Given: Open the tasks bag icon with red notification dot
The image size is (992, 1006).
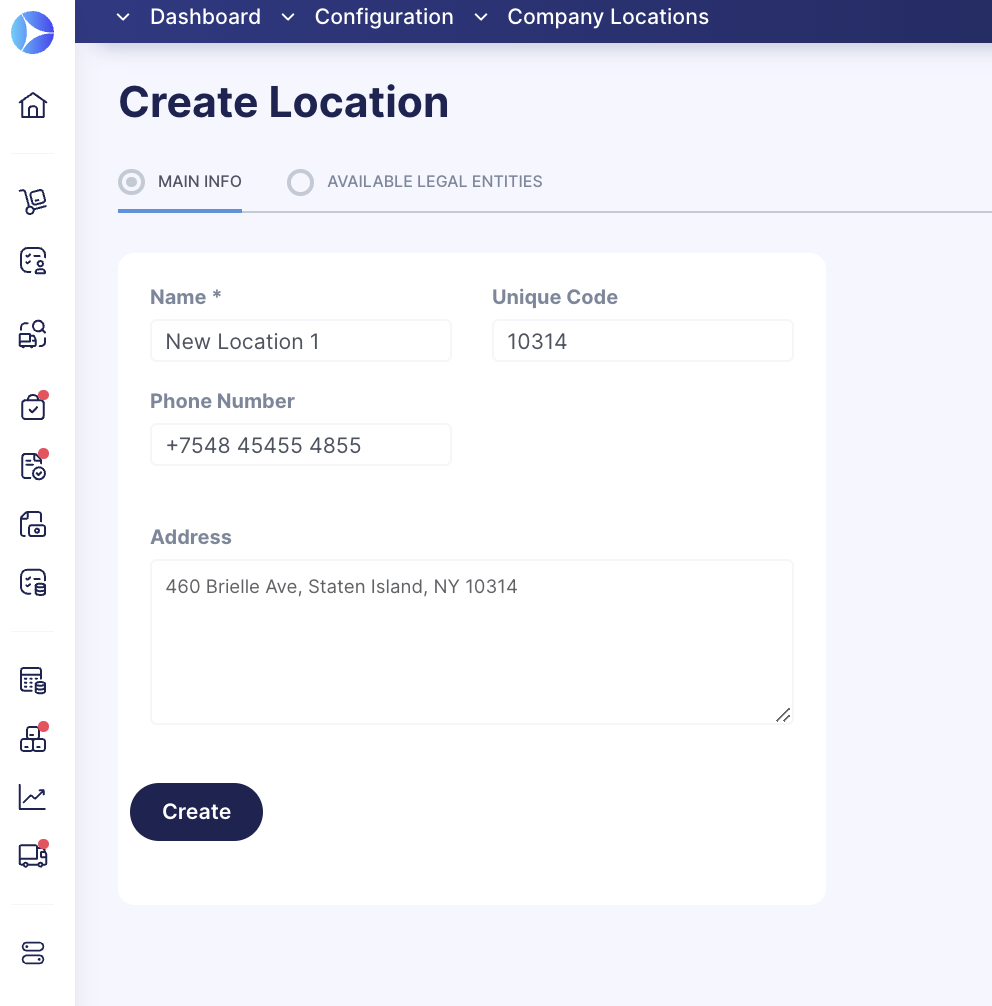Looking at the screenshot, I should pos(33,406).
